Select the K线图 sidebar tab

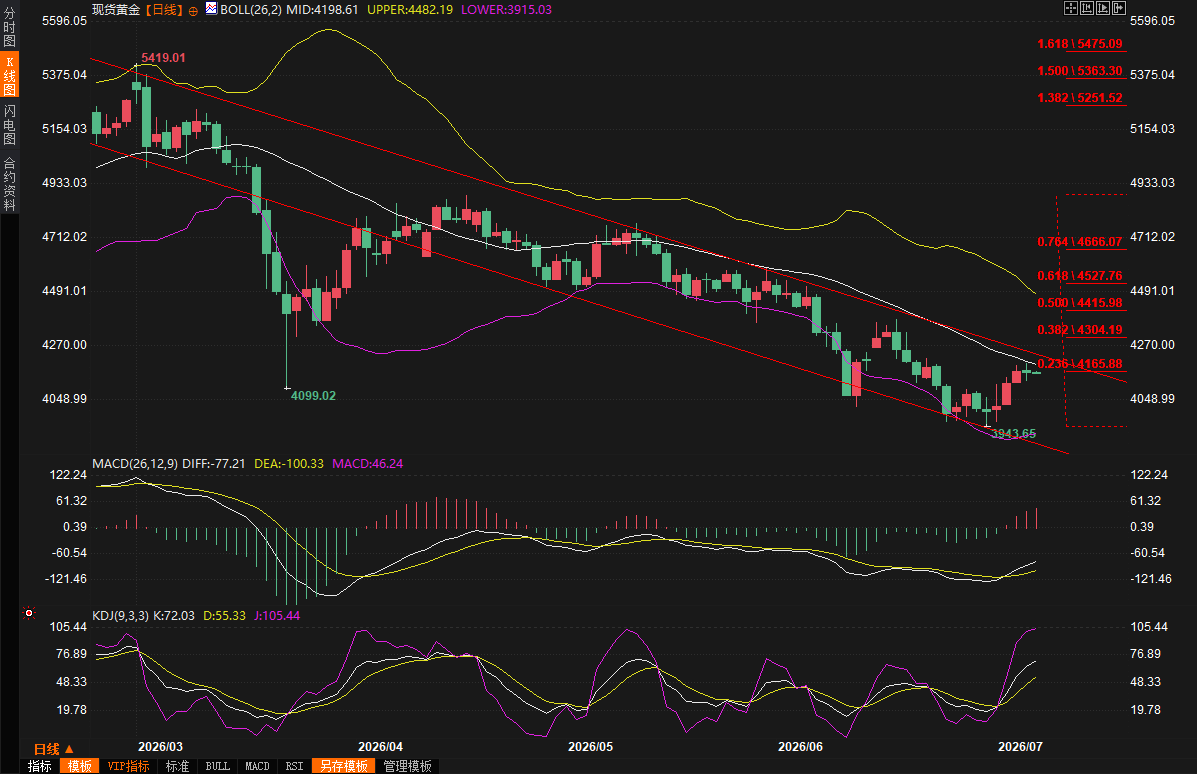[9, 75]
